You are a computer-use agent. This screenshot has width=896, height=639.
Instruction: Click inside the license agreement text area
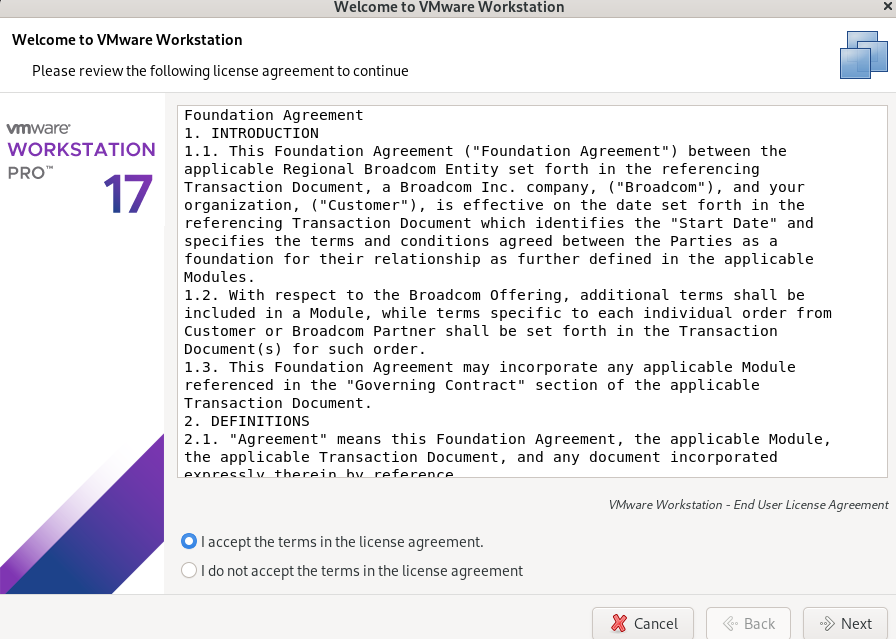point(533,291)
